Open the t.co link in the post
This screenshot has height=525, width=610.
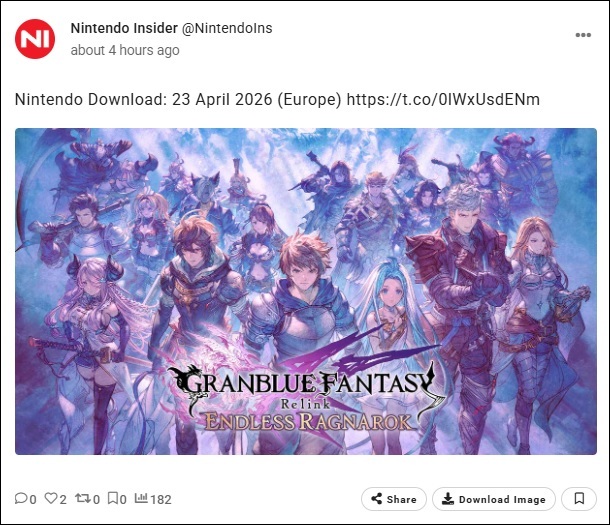(x=443, y=100)
